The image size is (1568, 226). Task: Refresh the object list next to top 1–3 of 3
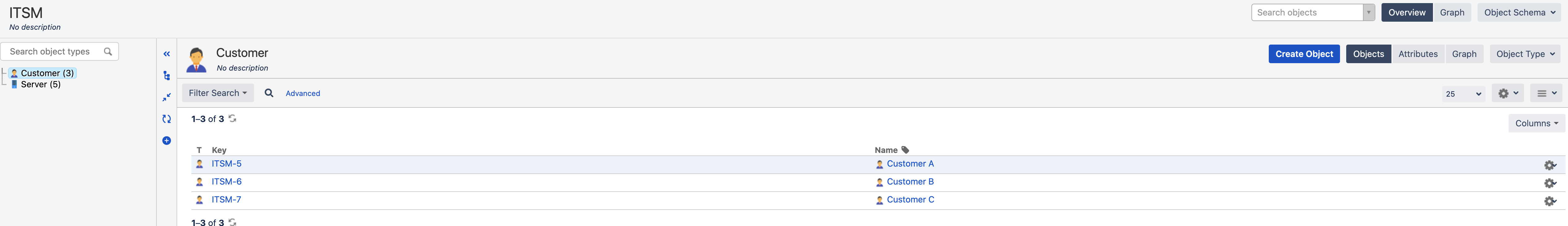233,118
